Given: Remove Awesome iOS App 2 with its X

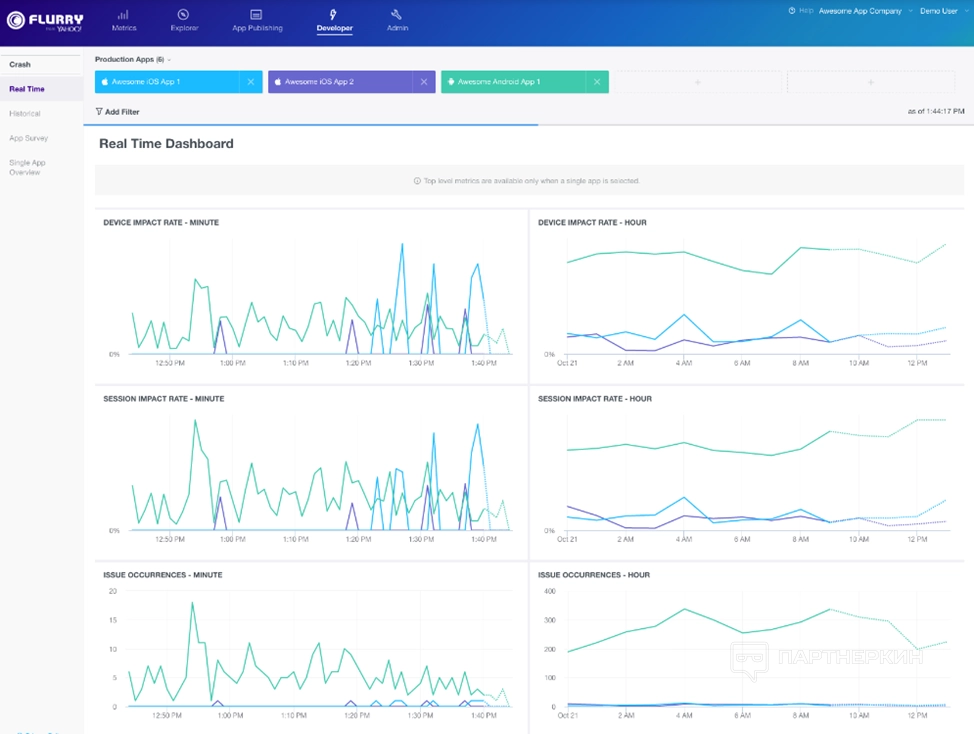Looking at the screenshot, I should click(x=424, y=82).
